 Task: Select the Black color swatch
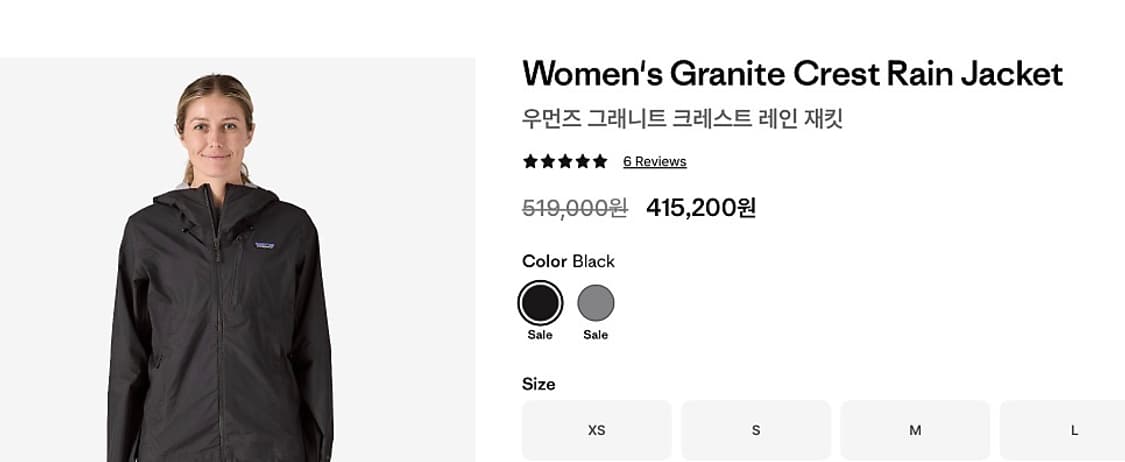pos(540,302)
